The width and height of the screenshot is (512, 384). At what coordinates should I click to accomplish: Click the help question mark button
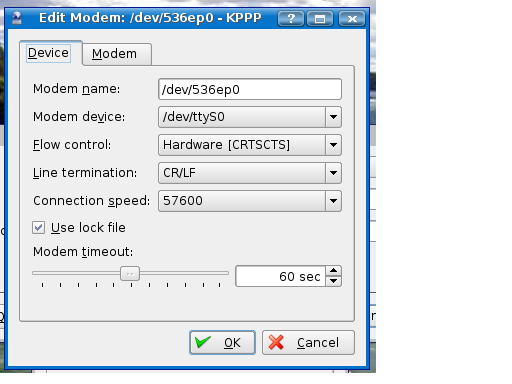[x=291, y=18]
